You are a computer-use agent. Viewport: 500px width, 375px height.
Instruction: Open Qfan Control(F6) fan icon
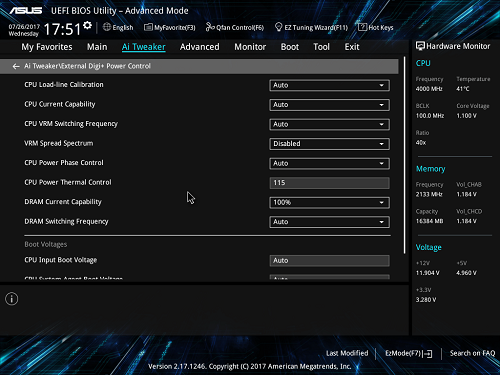(x=210, y=27)
